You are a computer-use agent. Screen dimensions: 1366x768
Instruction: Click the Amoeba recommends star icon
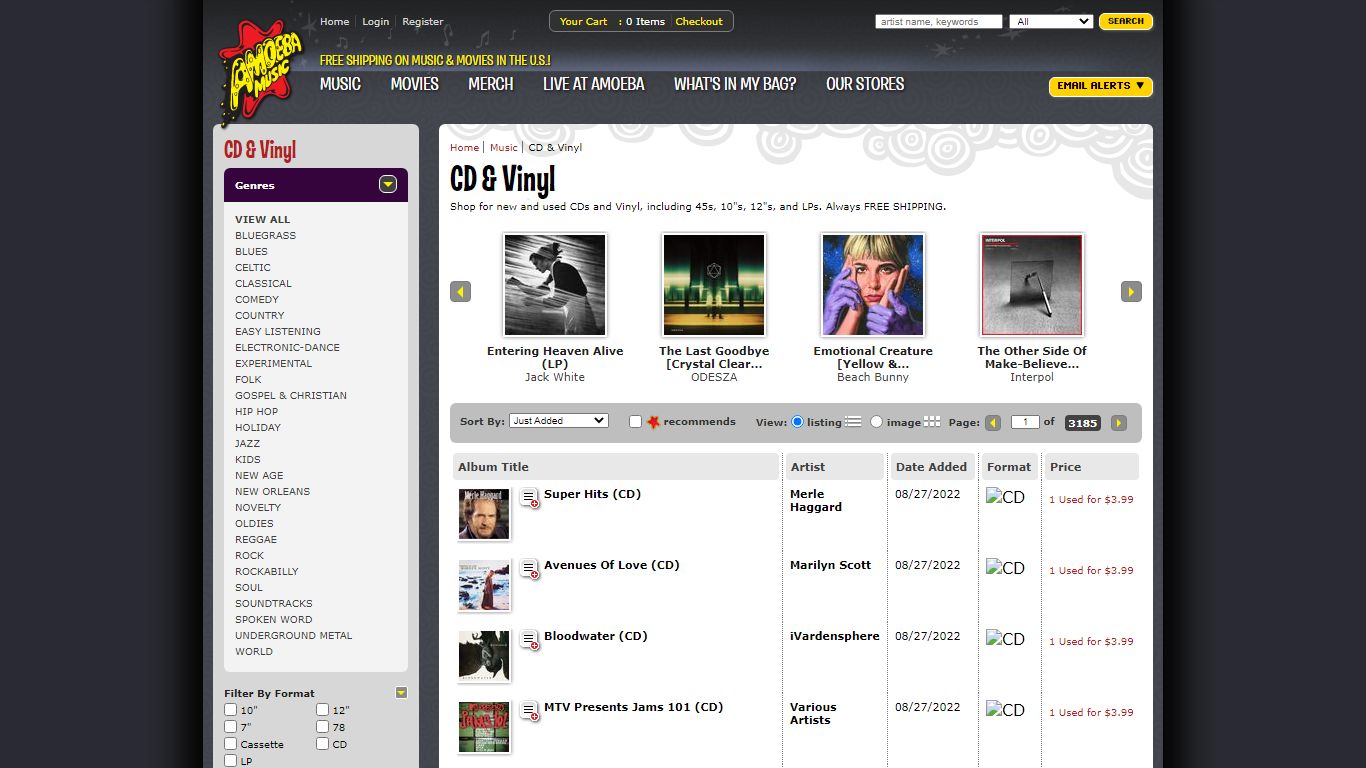coord(653,422)
